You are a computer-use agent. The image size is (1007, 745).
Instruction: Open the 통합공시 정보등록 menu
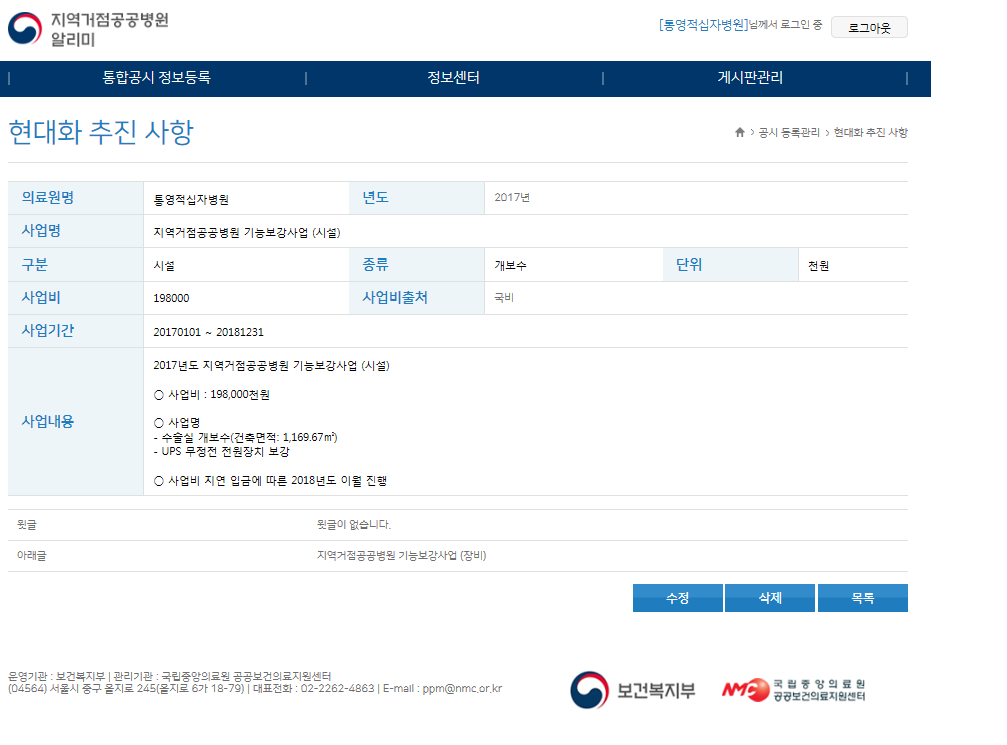click(156, 78)
